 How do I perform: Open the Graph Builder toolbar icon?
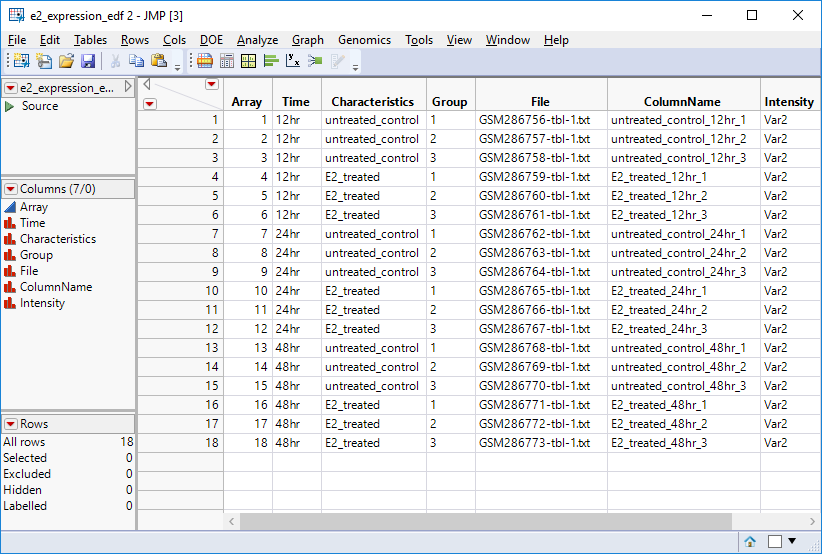[x=249, y=61]
